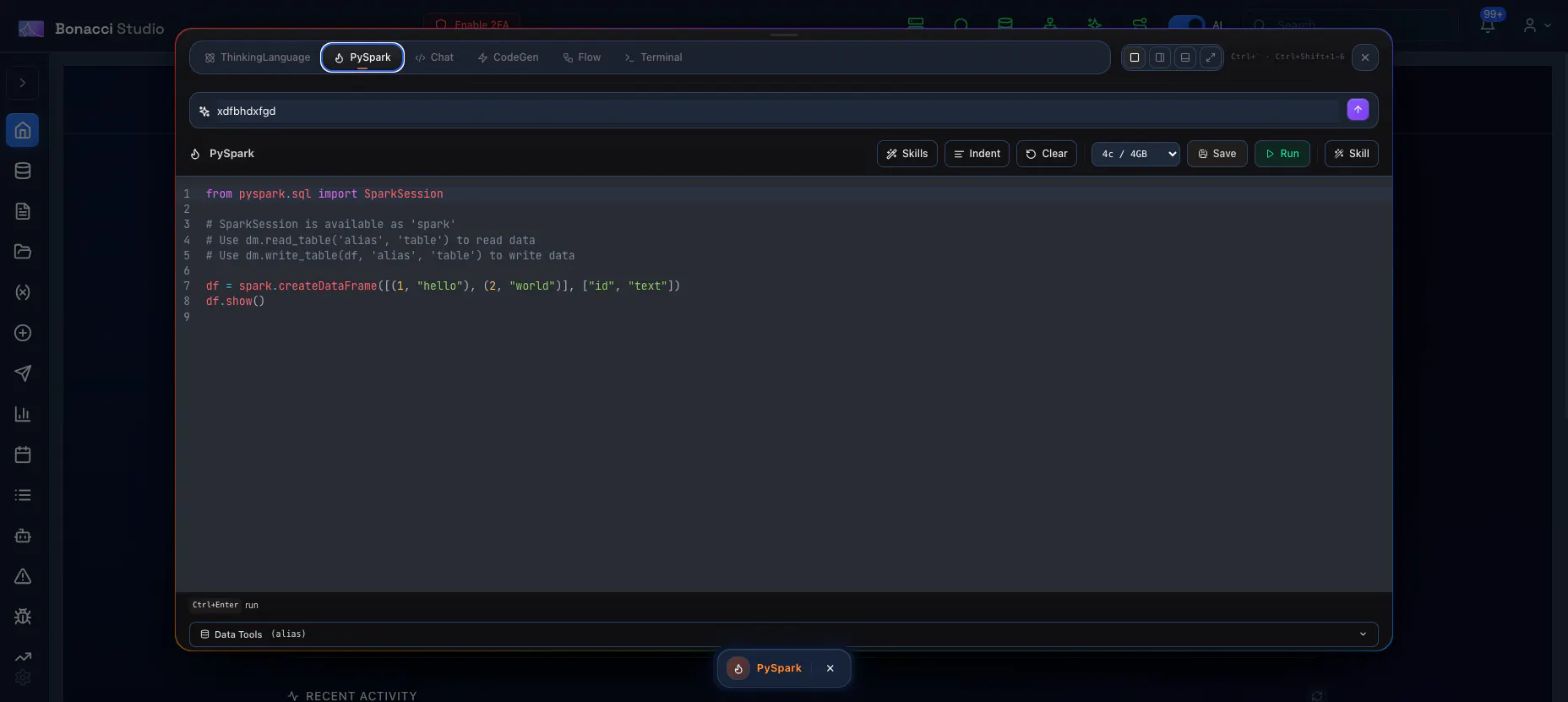Click the Enable 2FA button
Image resolution: width=1568 pixels, height=702 pixels.
(x=472, y=24)
